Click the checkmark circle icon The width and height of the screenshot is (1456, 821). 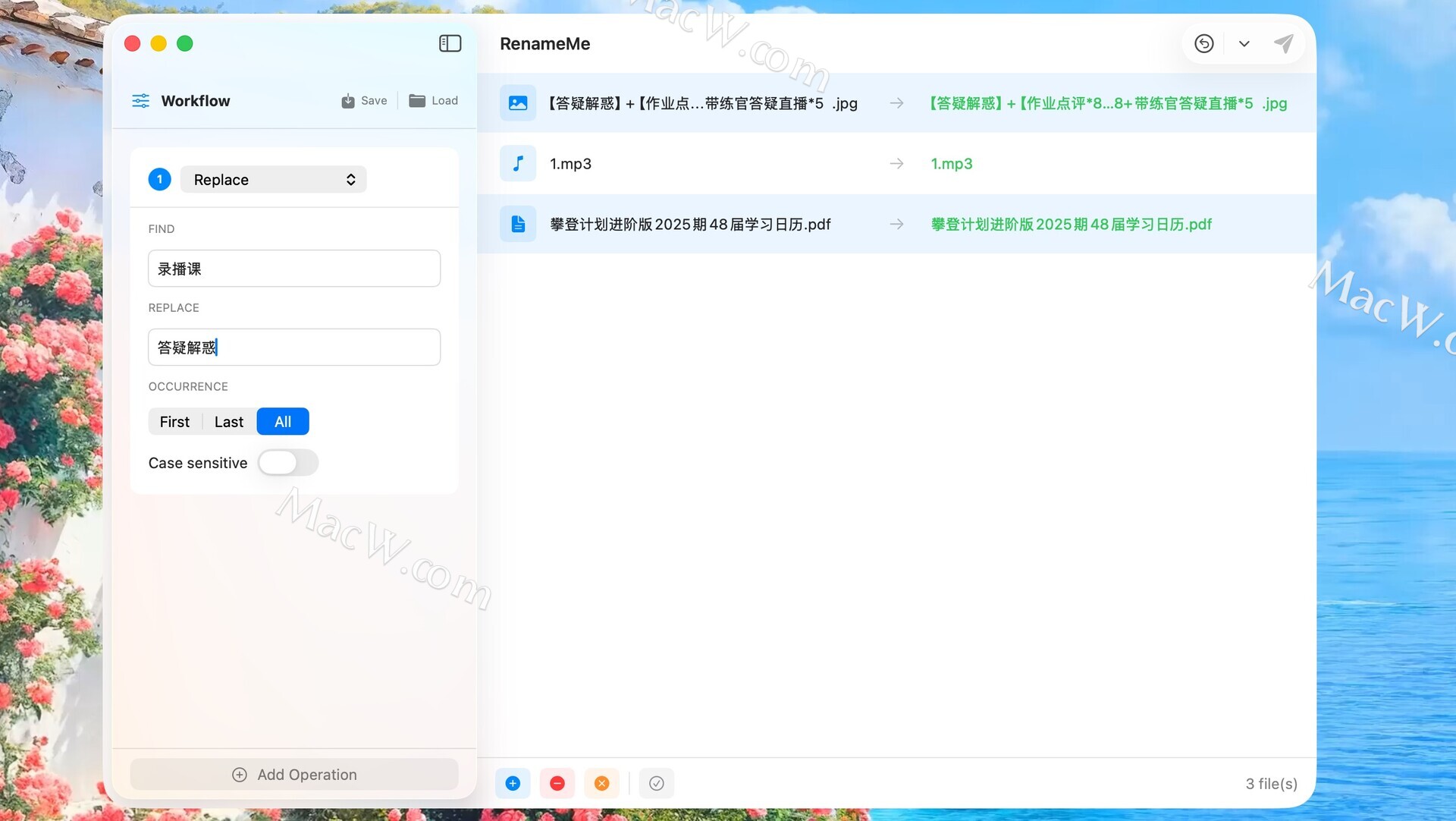point(656,783)
